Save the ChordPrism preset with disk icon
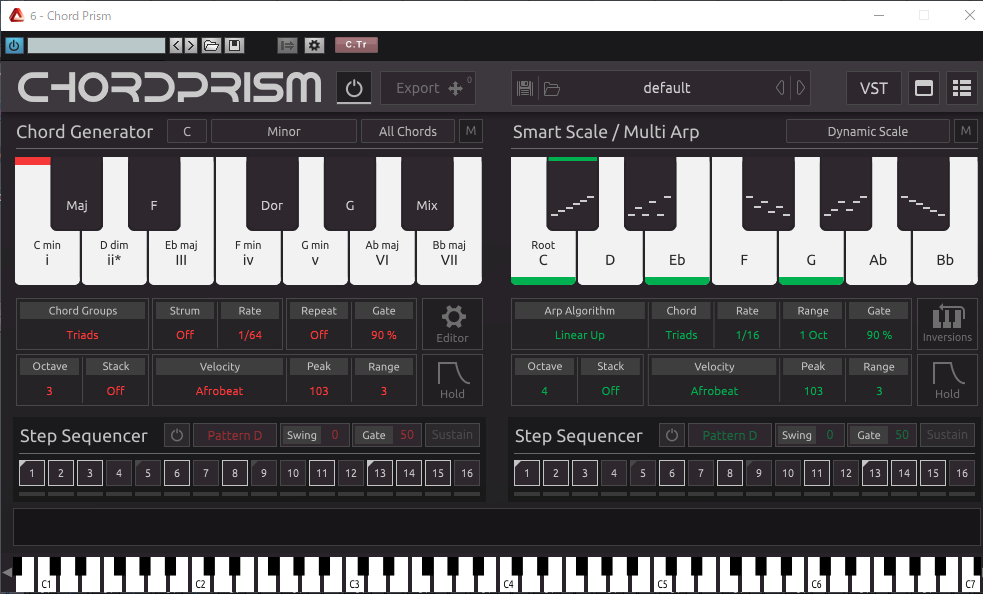Screen dimensions: 983x594 (x=525, y=88)
